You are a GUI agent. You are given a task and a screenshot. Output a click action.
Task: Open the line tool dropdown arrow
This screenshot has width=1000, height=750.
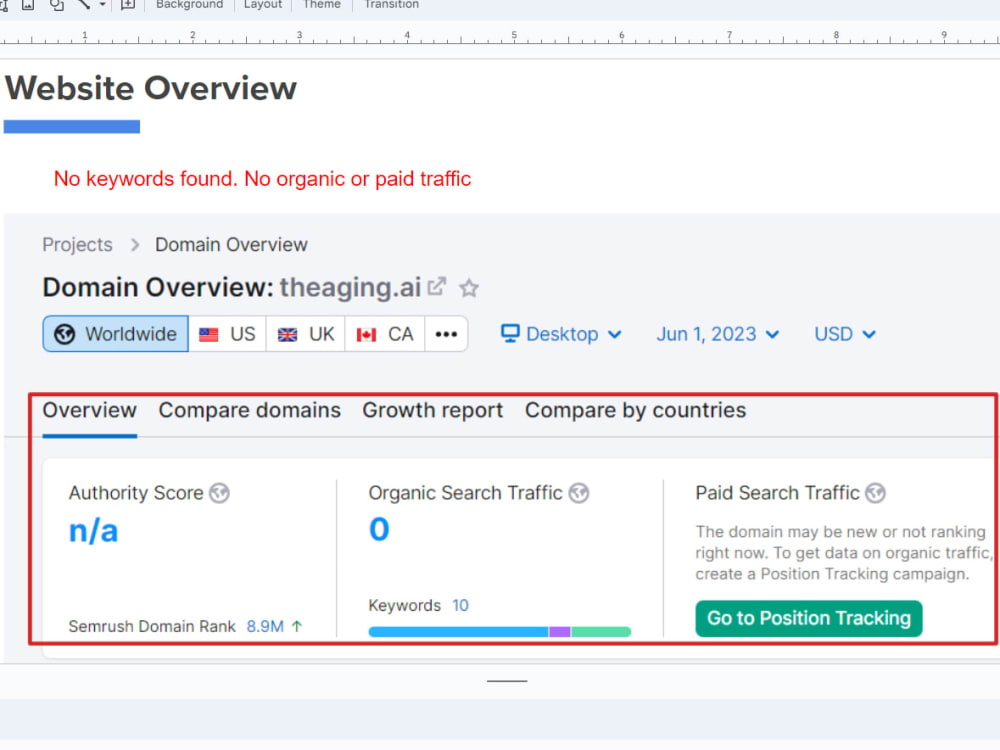[102, 4]
